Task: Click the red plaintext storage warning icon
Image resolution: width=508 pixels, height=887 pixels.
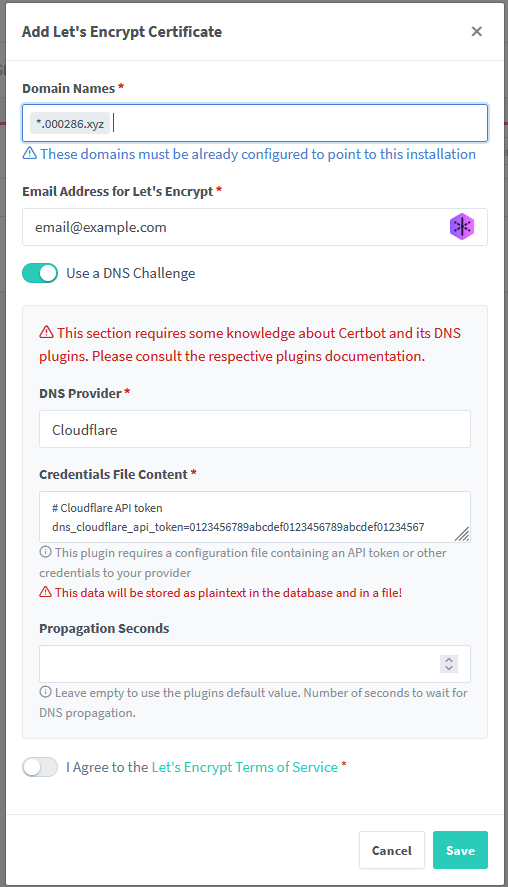Action: coord(45,592)
